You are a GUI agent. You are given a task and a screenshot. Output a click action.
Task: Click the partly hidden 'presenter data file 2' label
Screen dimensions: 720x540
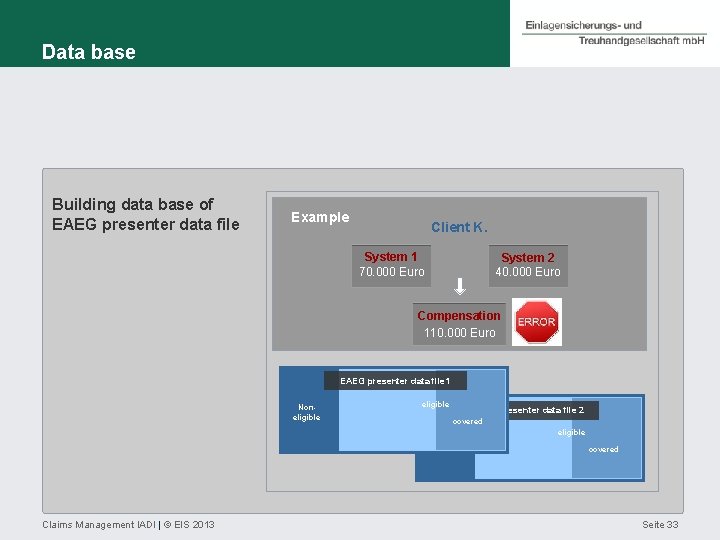pyautogui.click(x=553, y=410)
